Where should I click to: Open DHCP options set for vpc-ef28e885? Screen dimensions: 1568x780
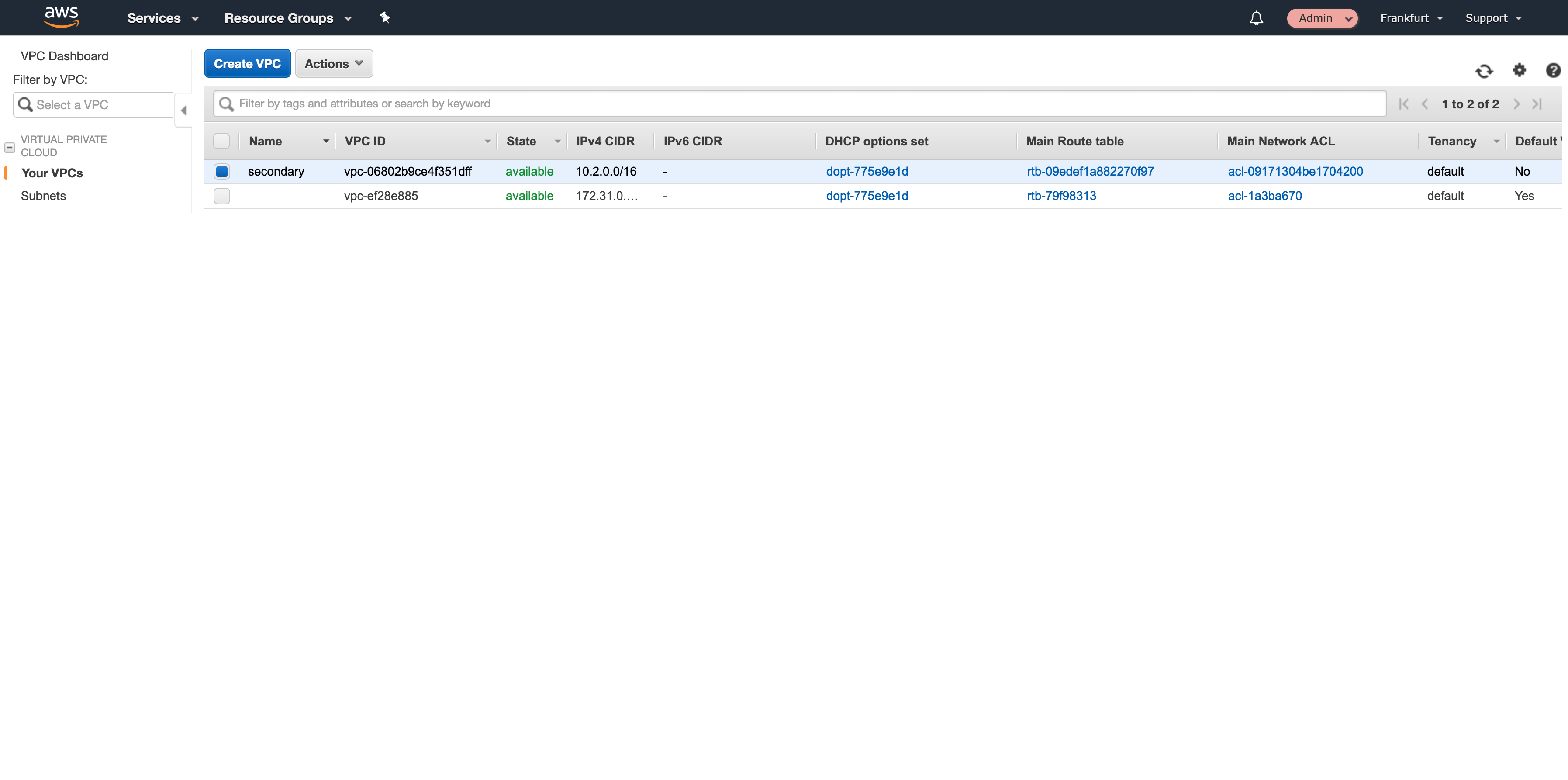[x=867, y=196]
